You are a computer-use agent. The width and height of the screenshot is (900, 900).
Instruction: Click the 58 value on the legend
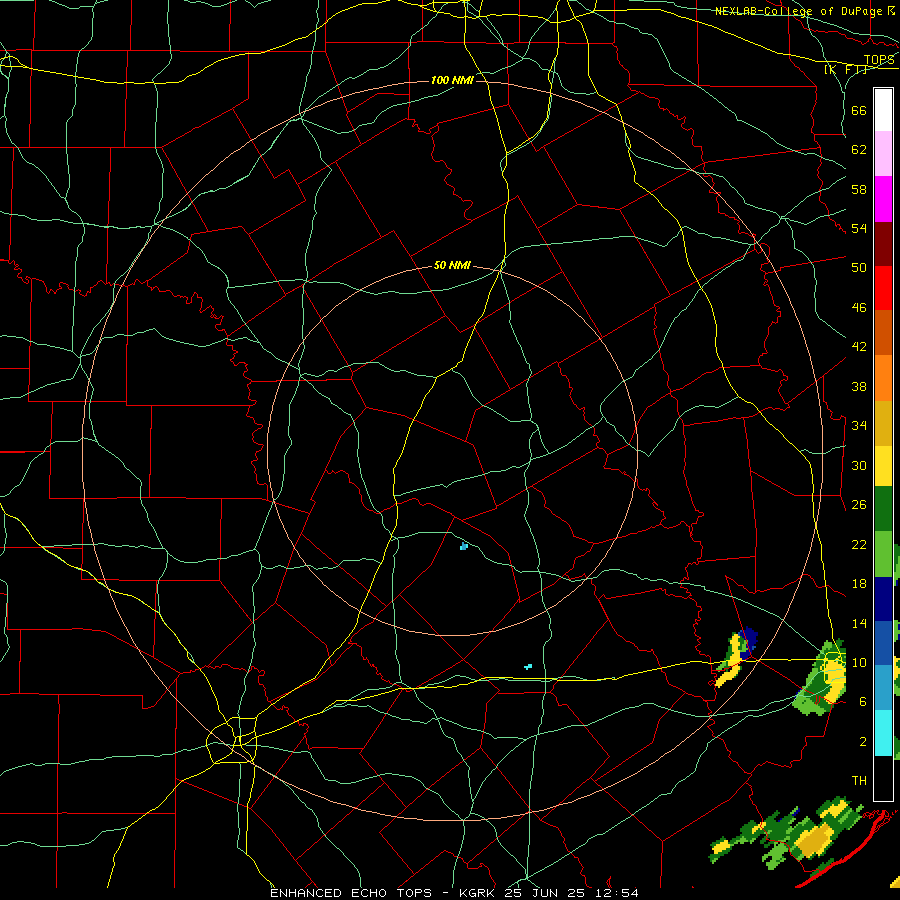[859, 189]
